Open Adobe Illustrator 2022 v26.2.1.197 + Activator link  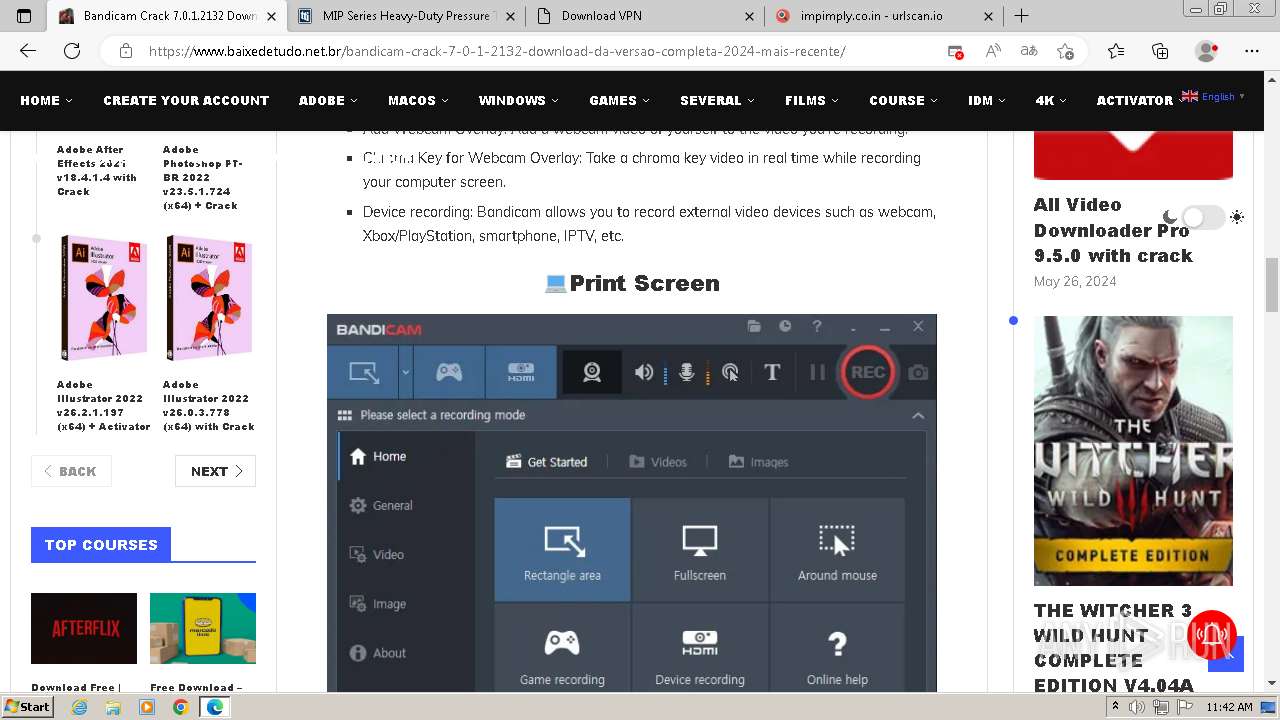103,405
